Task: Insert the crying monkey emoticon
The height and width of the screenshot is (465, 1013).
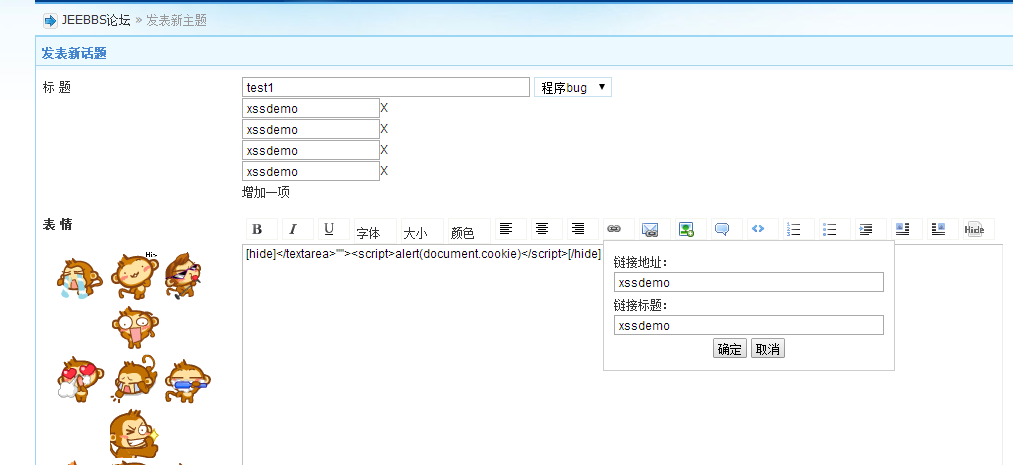Action: 79,278
